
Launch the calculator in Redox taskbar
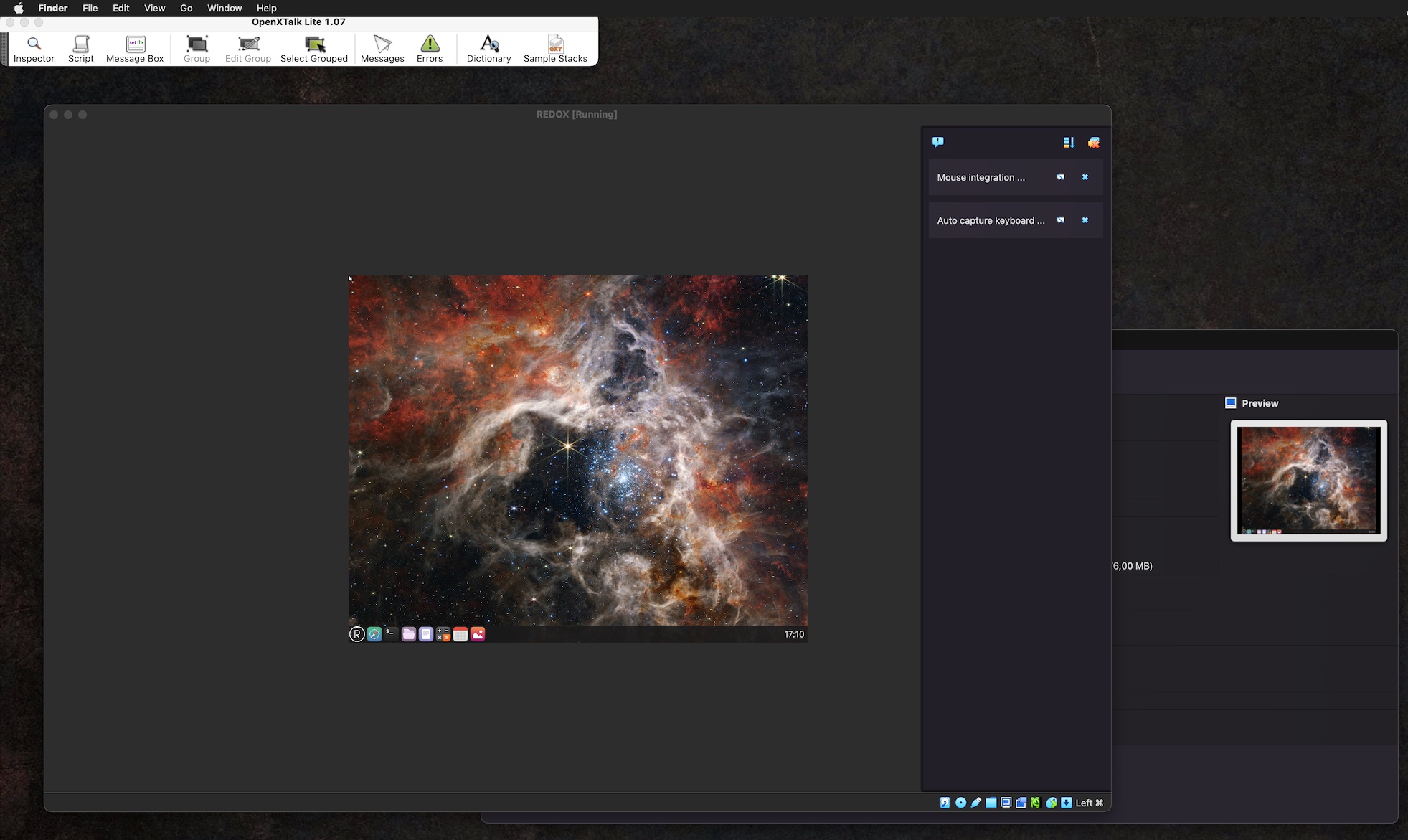click(x=443, y=634)
